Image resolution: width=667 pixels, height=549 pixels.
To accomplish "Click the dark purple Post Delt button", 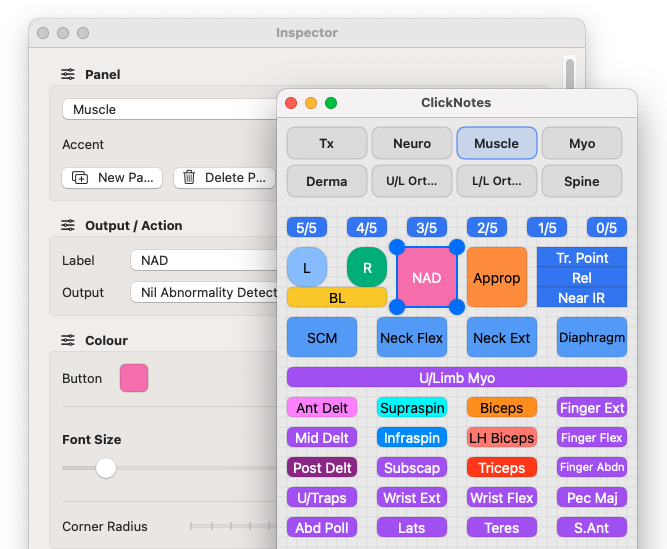I will 322,467.
